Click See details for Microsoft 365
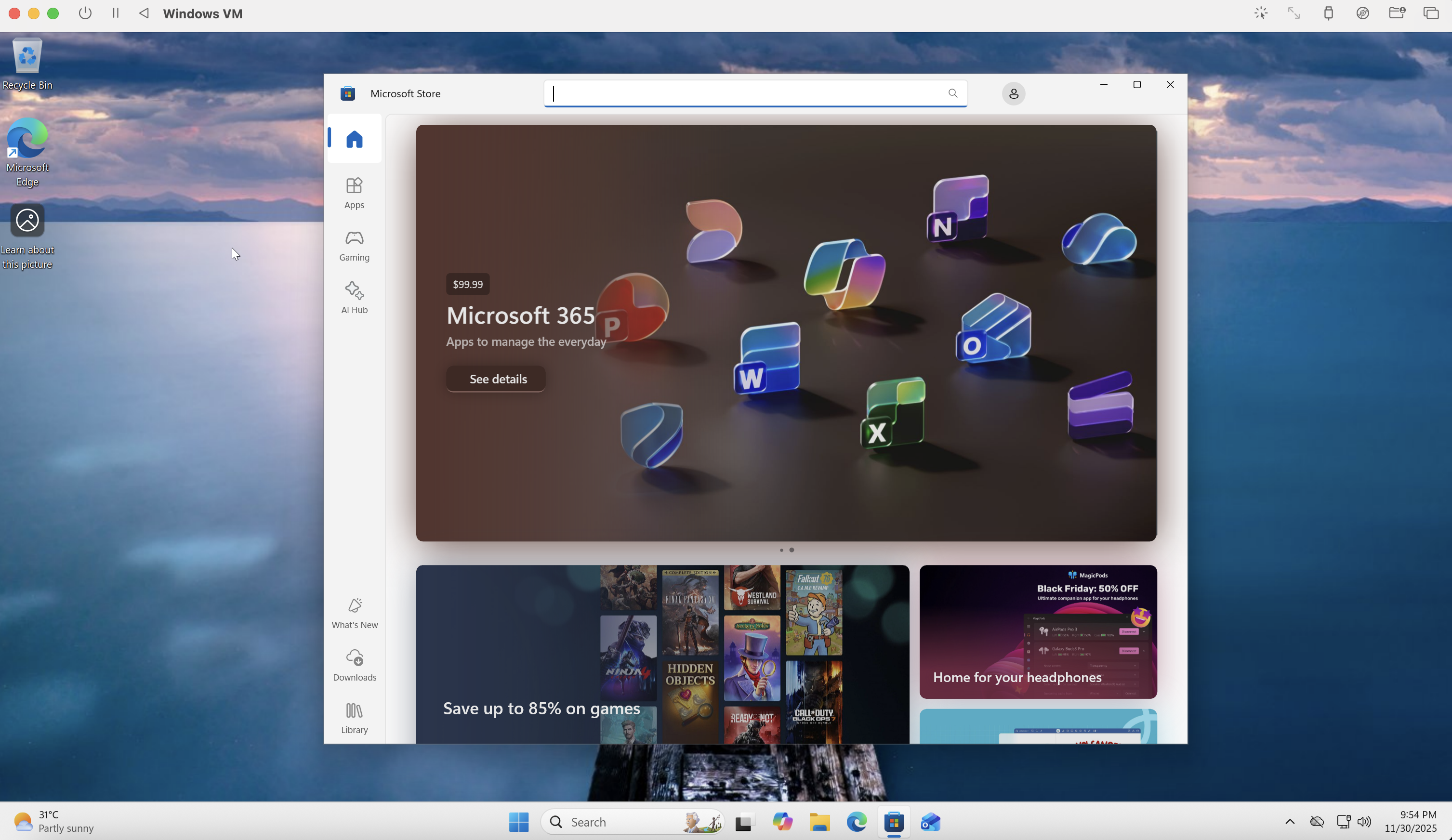1452x840 pixels. coord(496,379)
